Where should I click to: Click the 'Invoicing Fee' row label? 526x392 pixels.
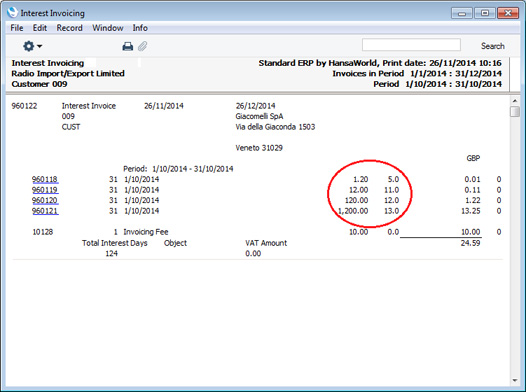click(x=146, y=232)
